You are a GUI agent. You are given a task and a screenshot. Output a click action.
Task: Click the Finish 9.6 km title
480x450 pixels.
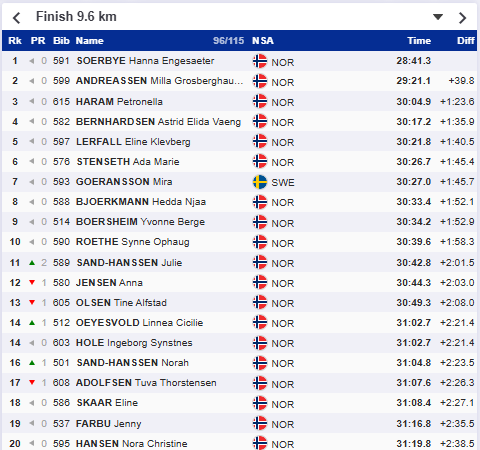pyautogui.click(x=76, y=16)
